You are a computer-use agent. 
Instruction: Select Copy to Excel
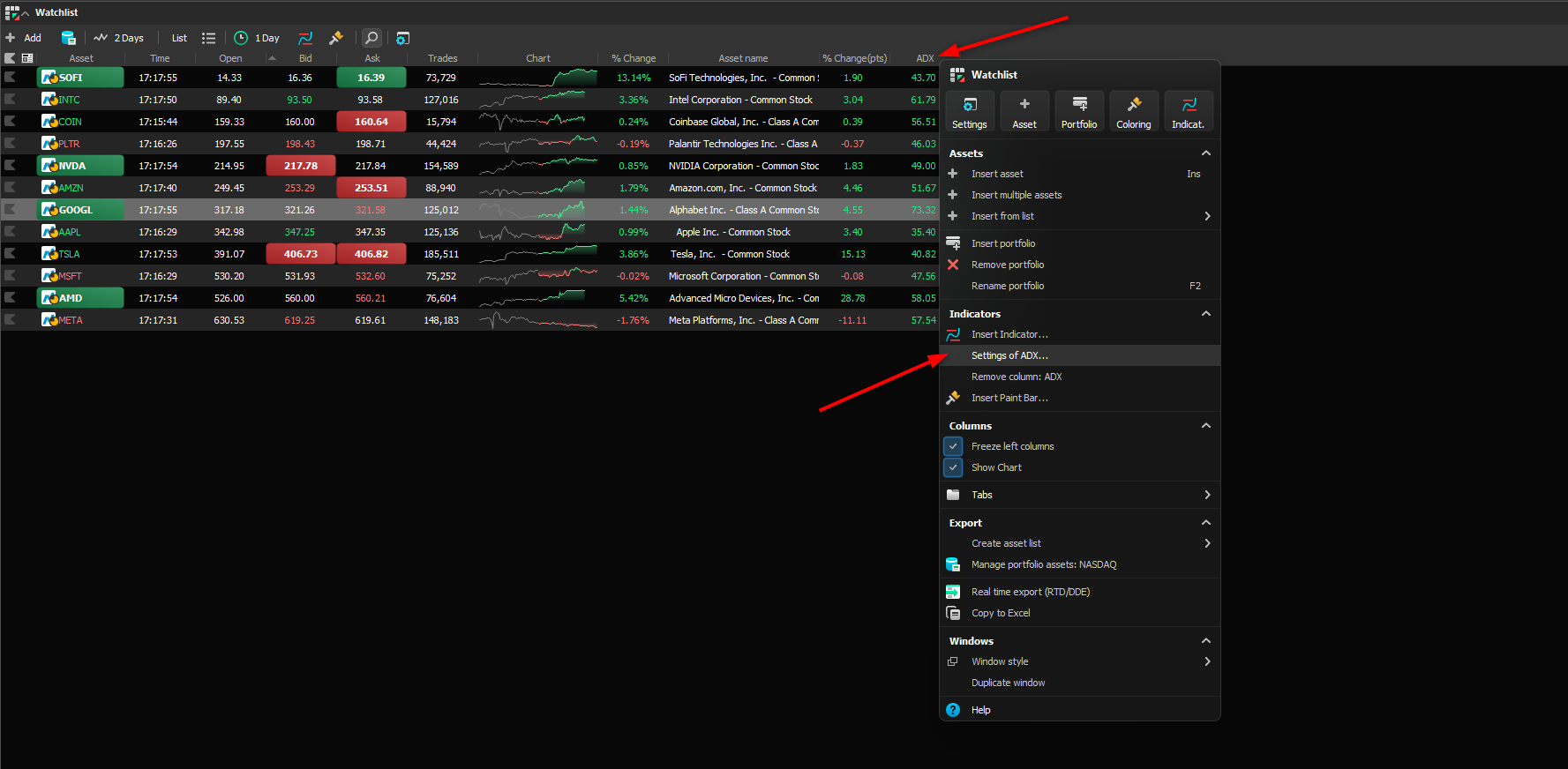tap(1080, 613)
